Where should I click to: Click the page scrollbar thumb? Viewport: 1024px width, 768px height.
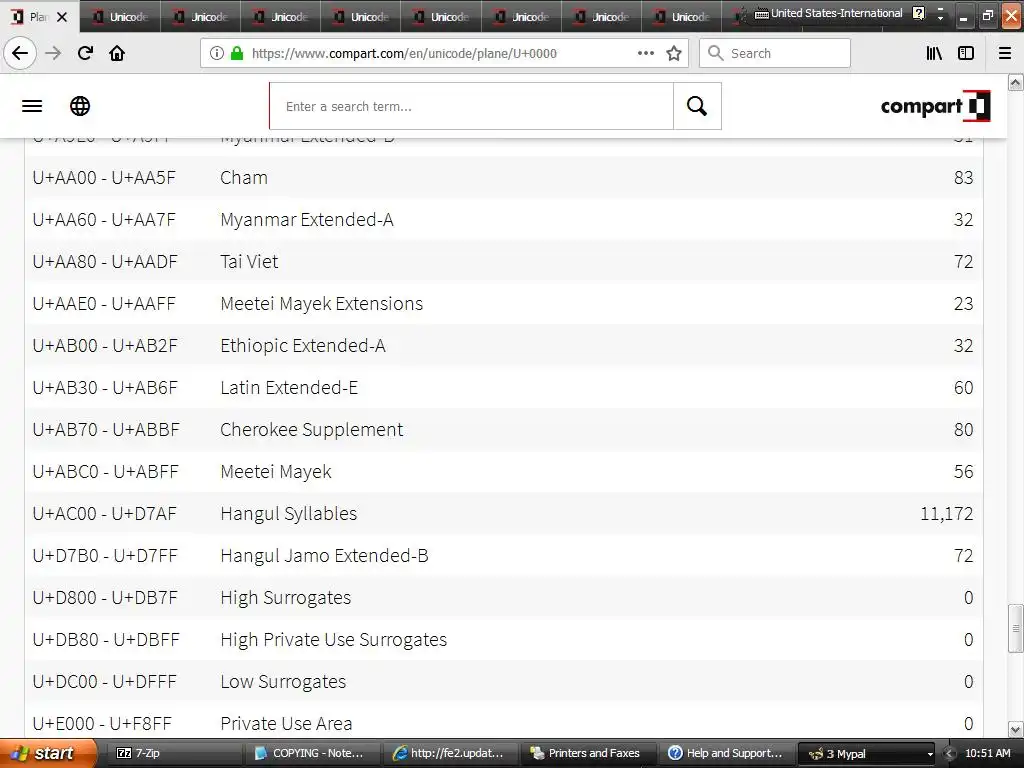1015,628
